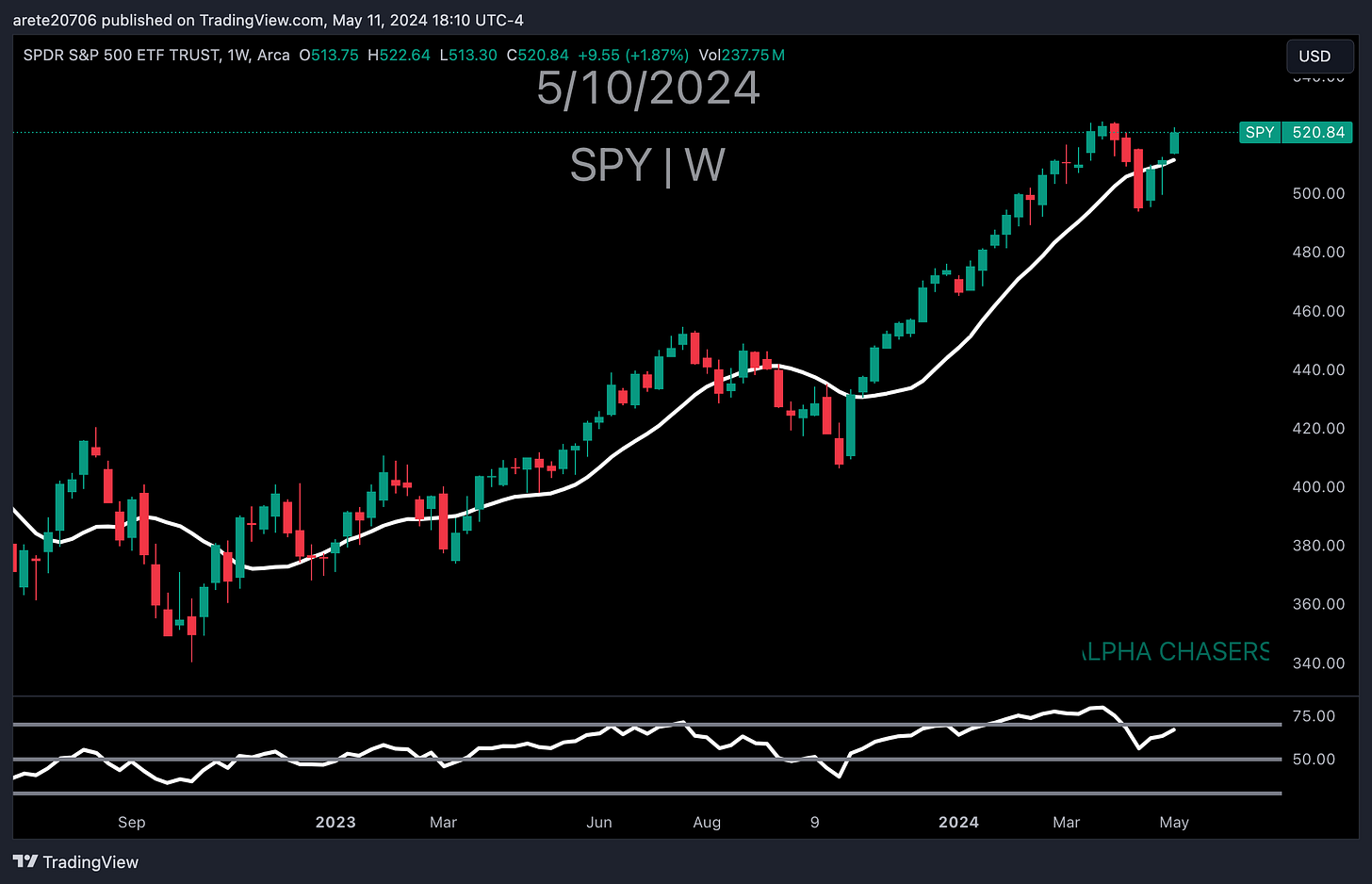This screenshot has height=884, width=1372.
Task: Click the Mar label left of Jun
Action: point(443,822)
